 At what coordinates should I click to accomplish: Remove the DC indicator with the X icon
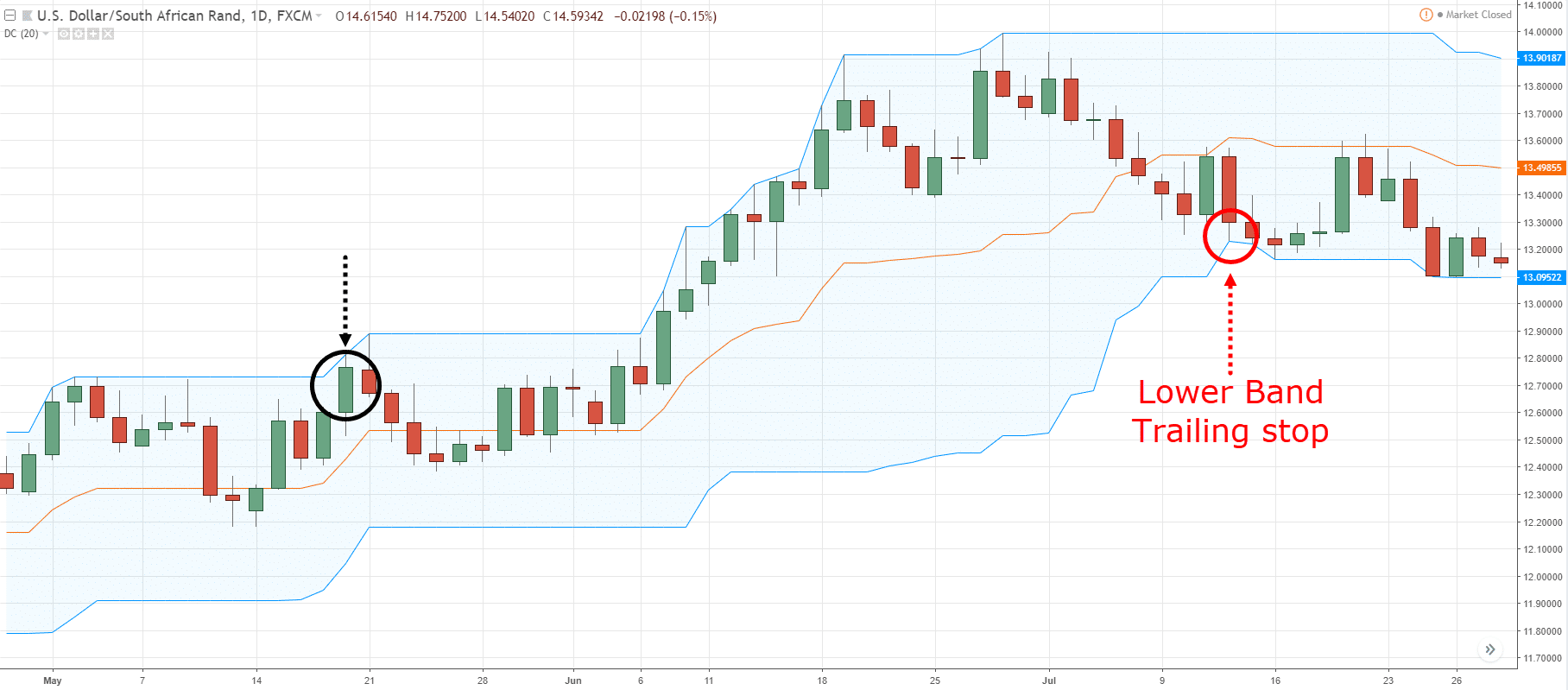[107, 34]
